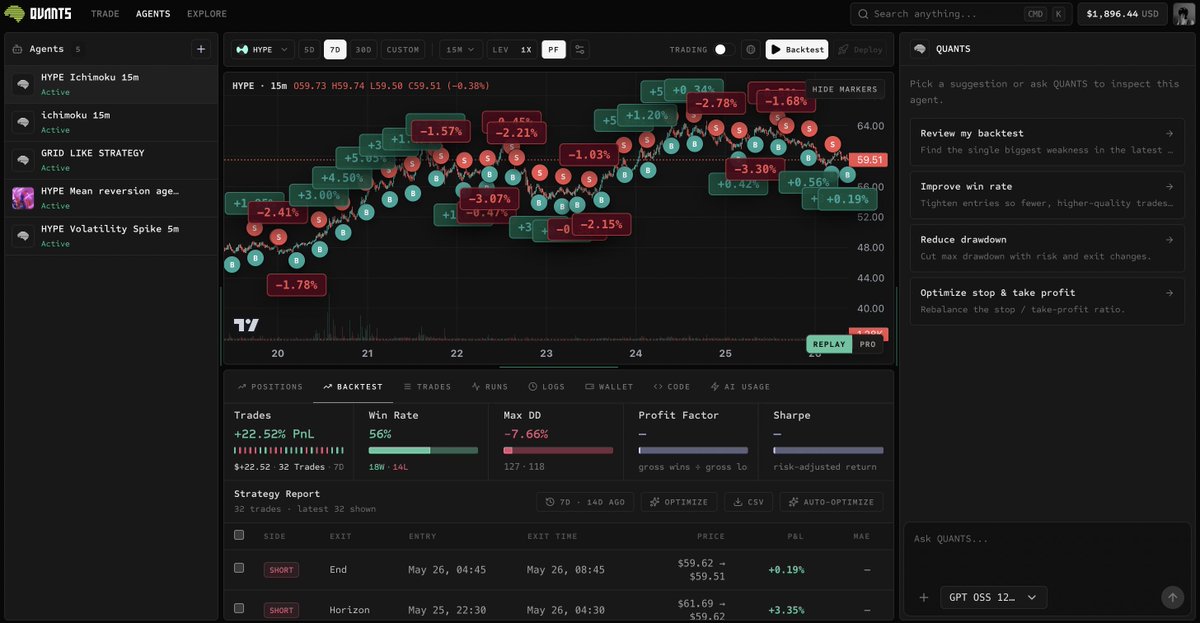
Task: Check the select-all checkbox in table header
Action: point(238,535)
